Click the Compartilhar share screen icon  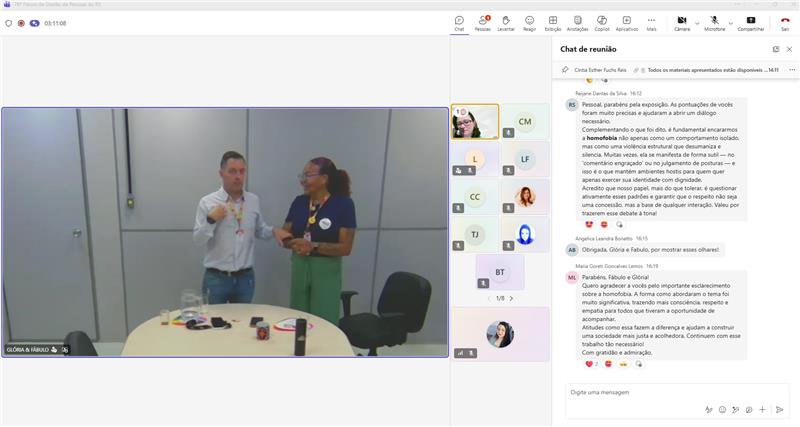(750, 22)
